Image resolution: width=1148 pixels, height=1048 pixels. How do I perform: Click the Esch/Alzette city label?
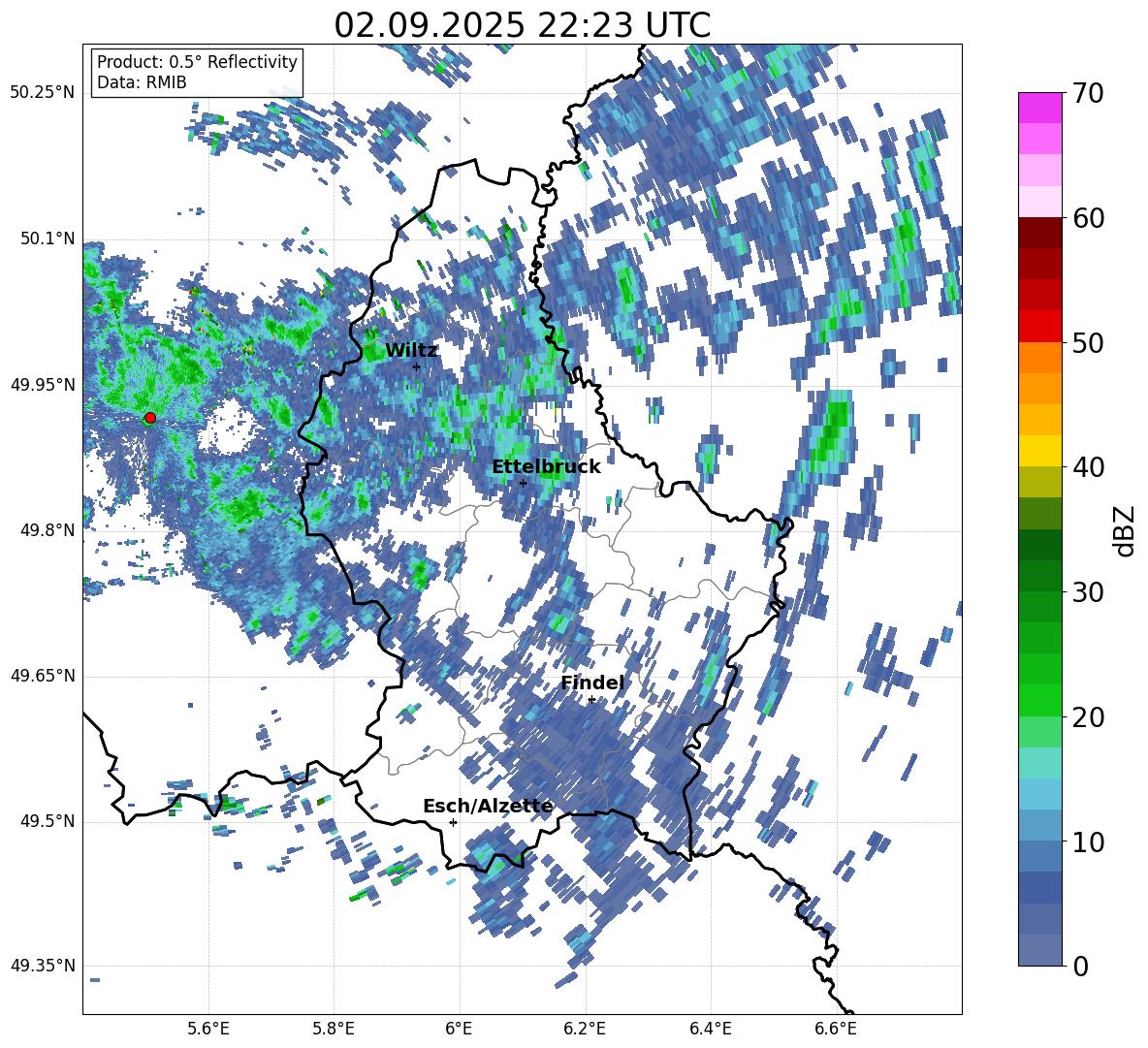pos(488,806)
